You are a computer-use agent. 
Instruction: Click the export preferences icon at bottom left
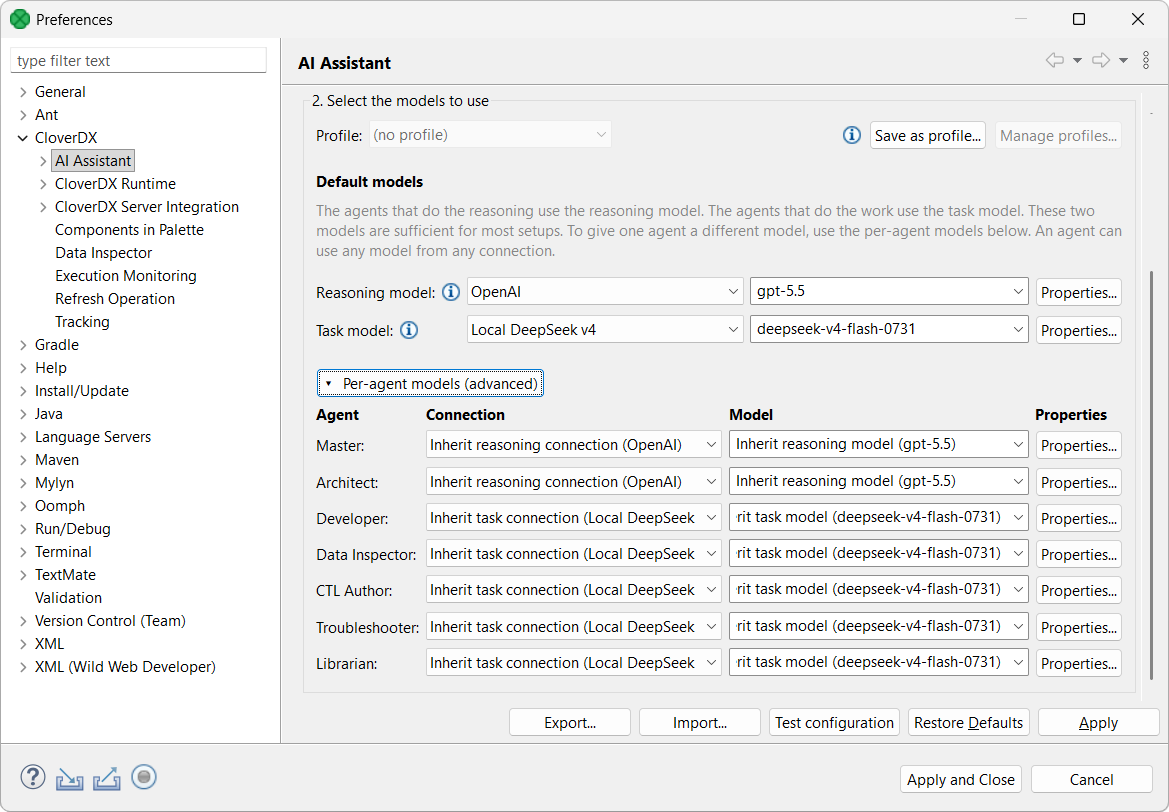[x=107, y=778]
